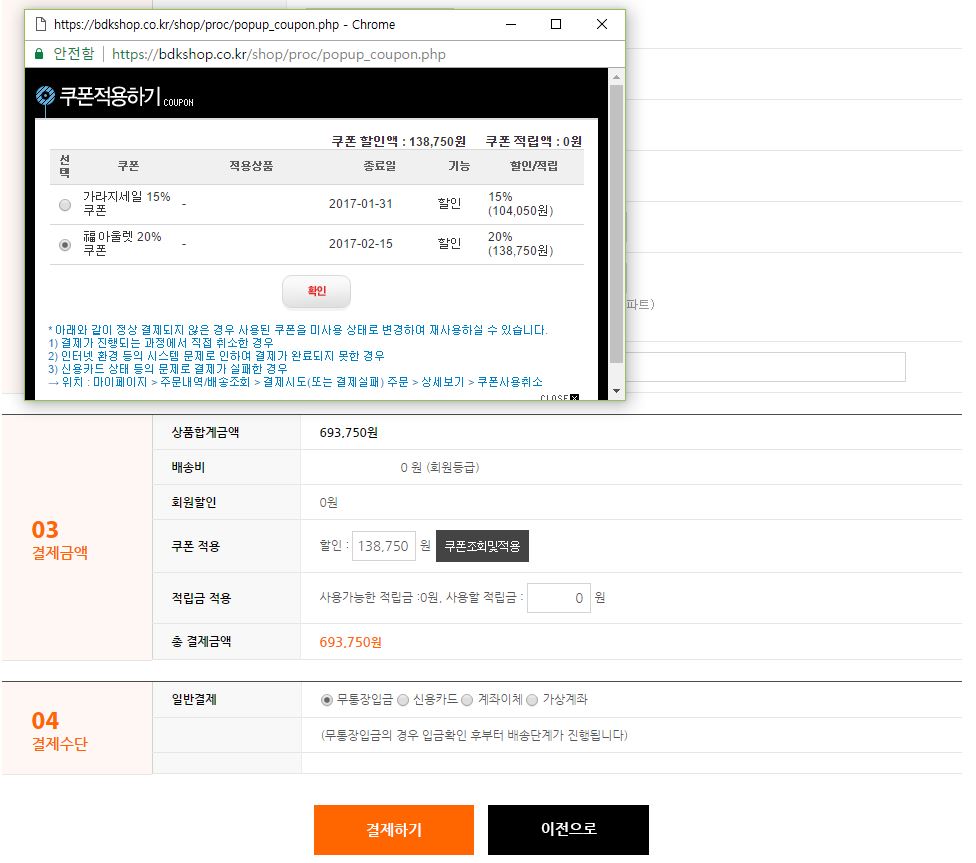Viewport: 976px width, 863px height.
Task: Select the 아울렛 20% coupon radio button
Action: click(65, 244)
